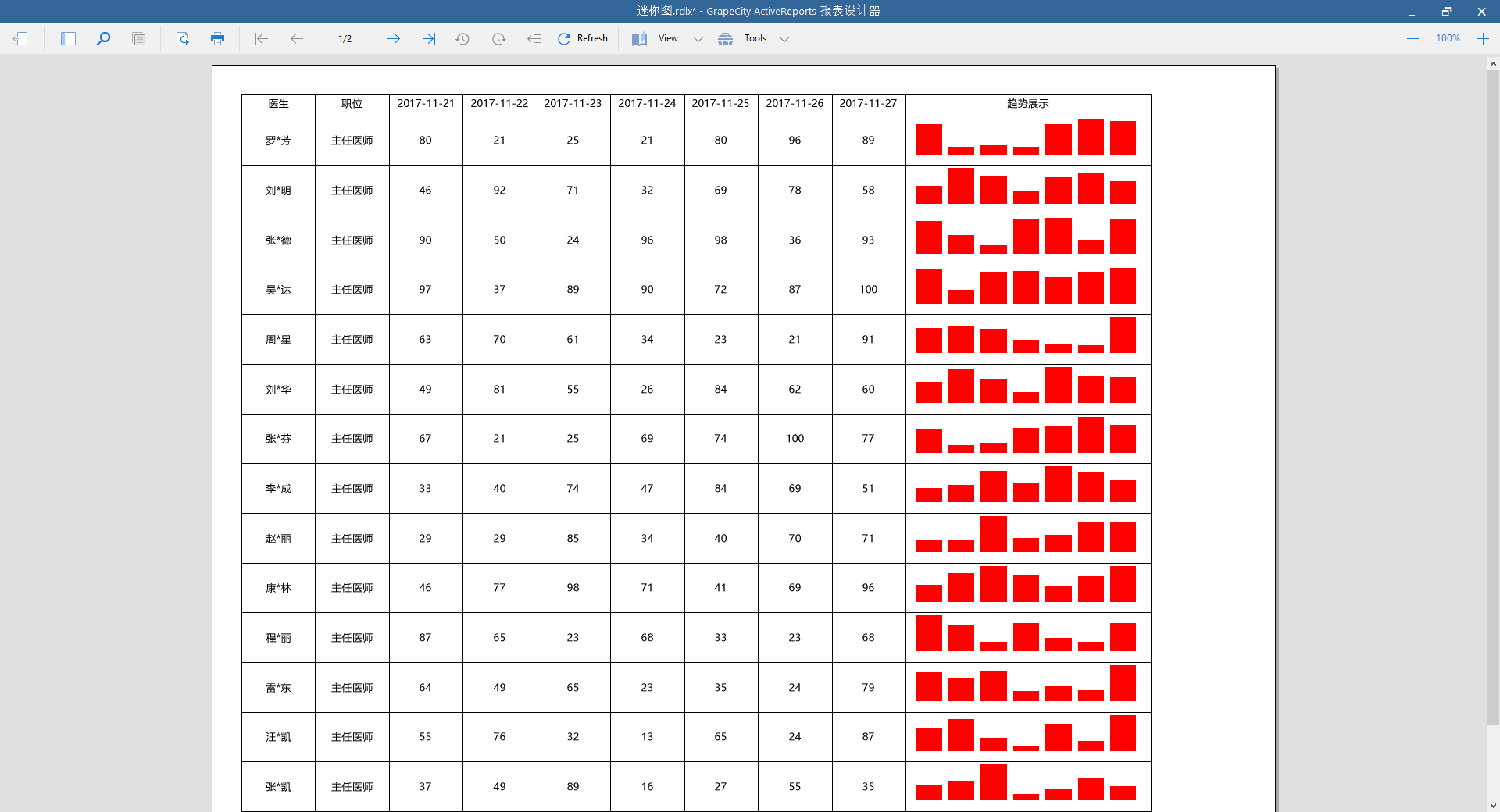Click the 医生 column header

pyautogui.click(x=278, y=104)
